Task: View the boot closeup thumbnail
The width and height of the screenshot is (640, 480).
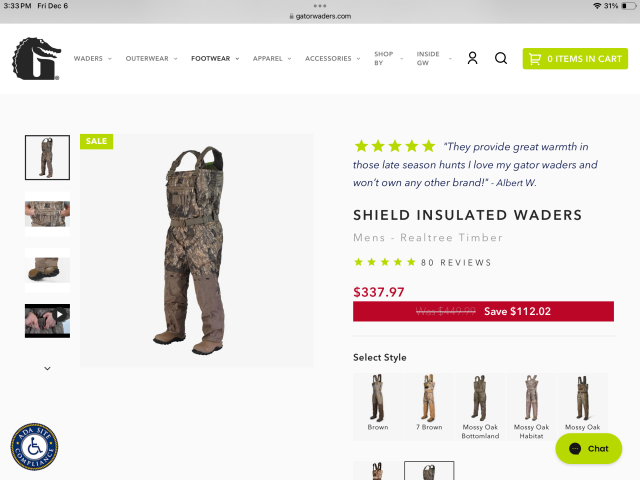Action: (47, 270)
